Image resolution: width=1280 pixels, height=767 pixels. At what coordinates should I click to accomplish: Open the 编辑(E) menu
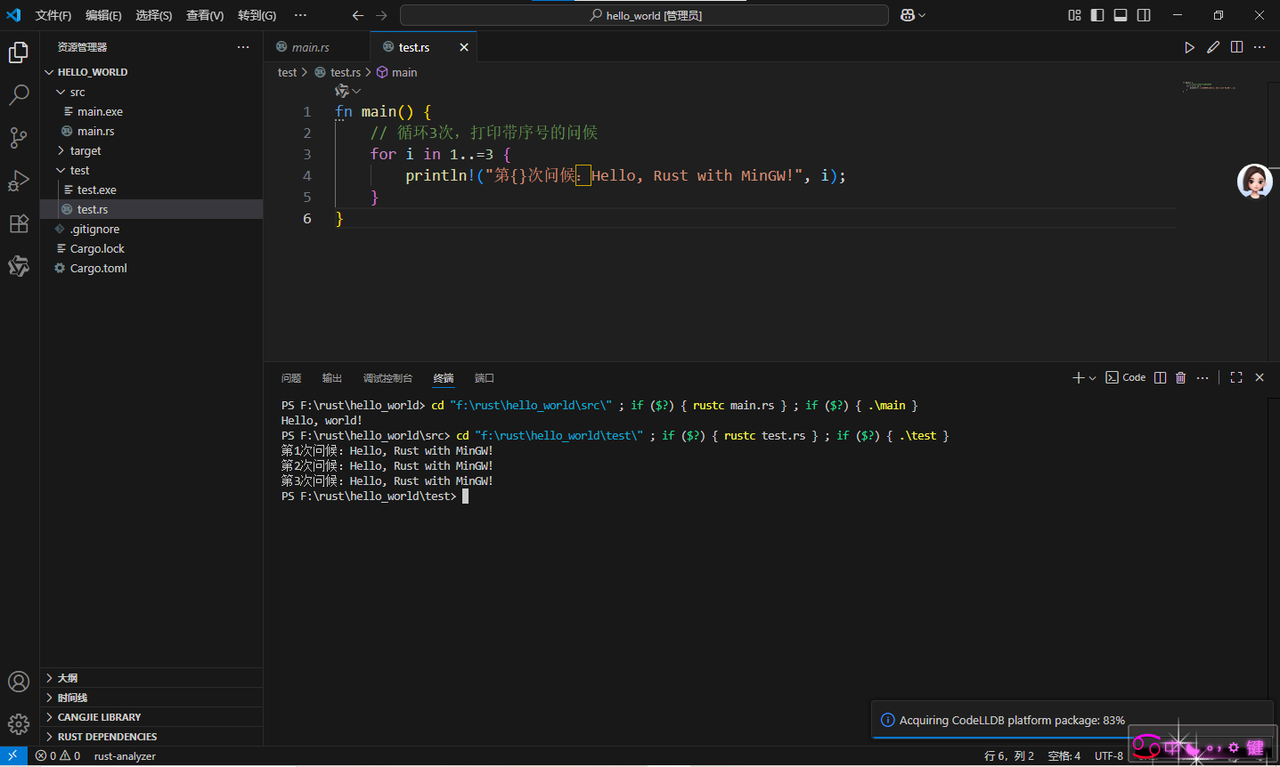coord(103,15)
